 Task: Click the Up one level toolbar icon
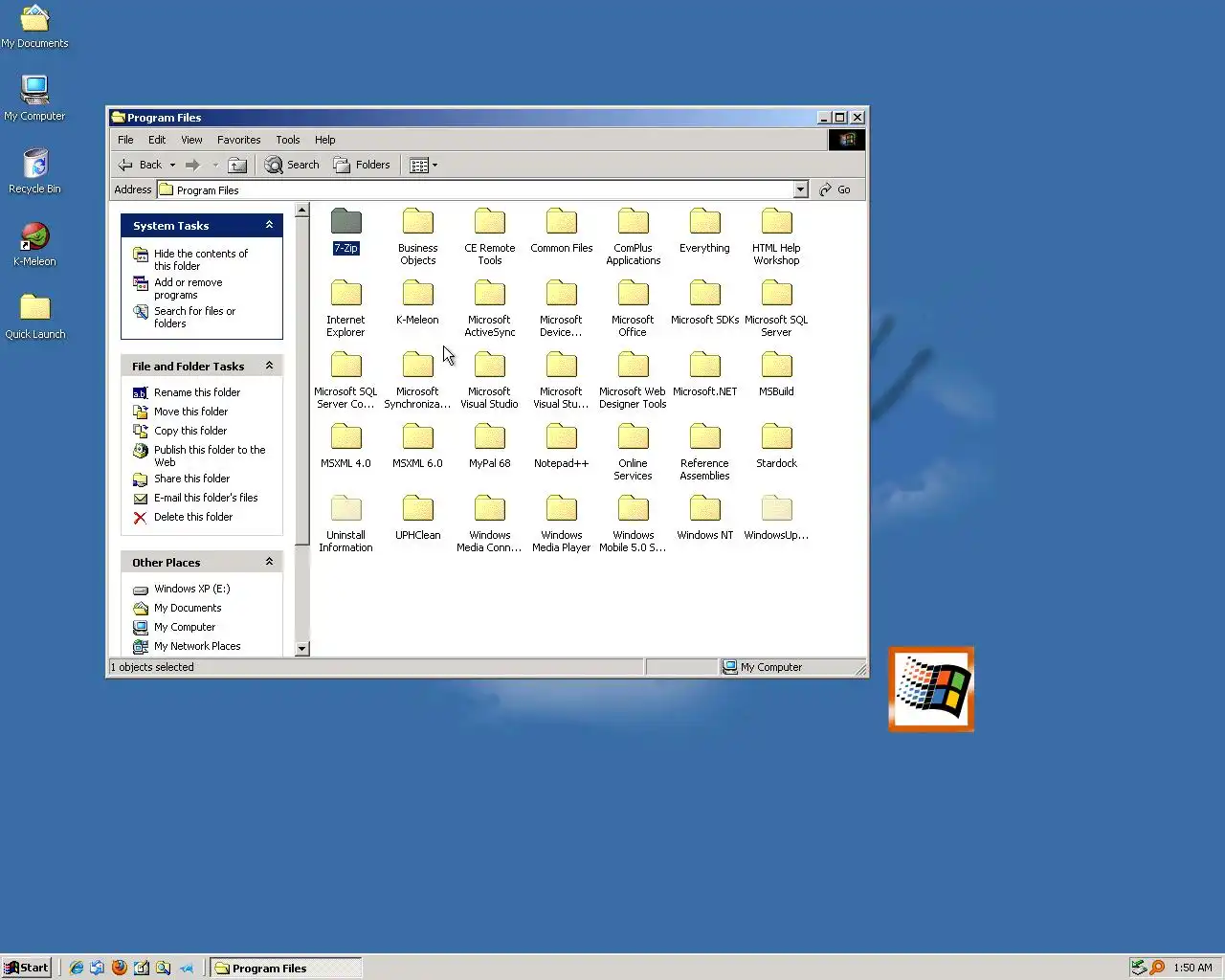coord(237,165)
